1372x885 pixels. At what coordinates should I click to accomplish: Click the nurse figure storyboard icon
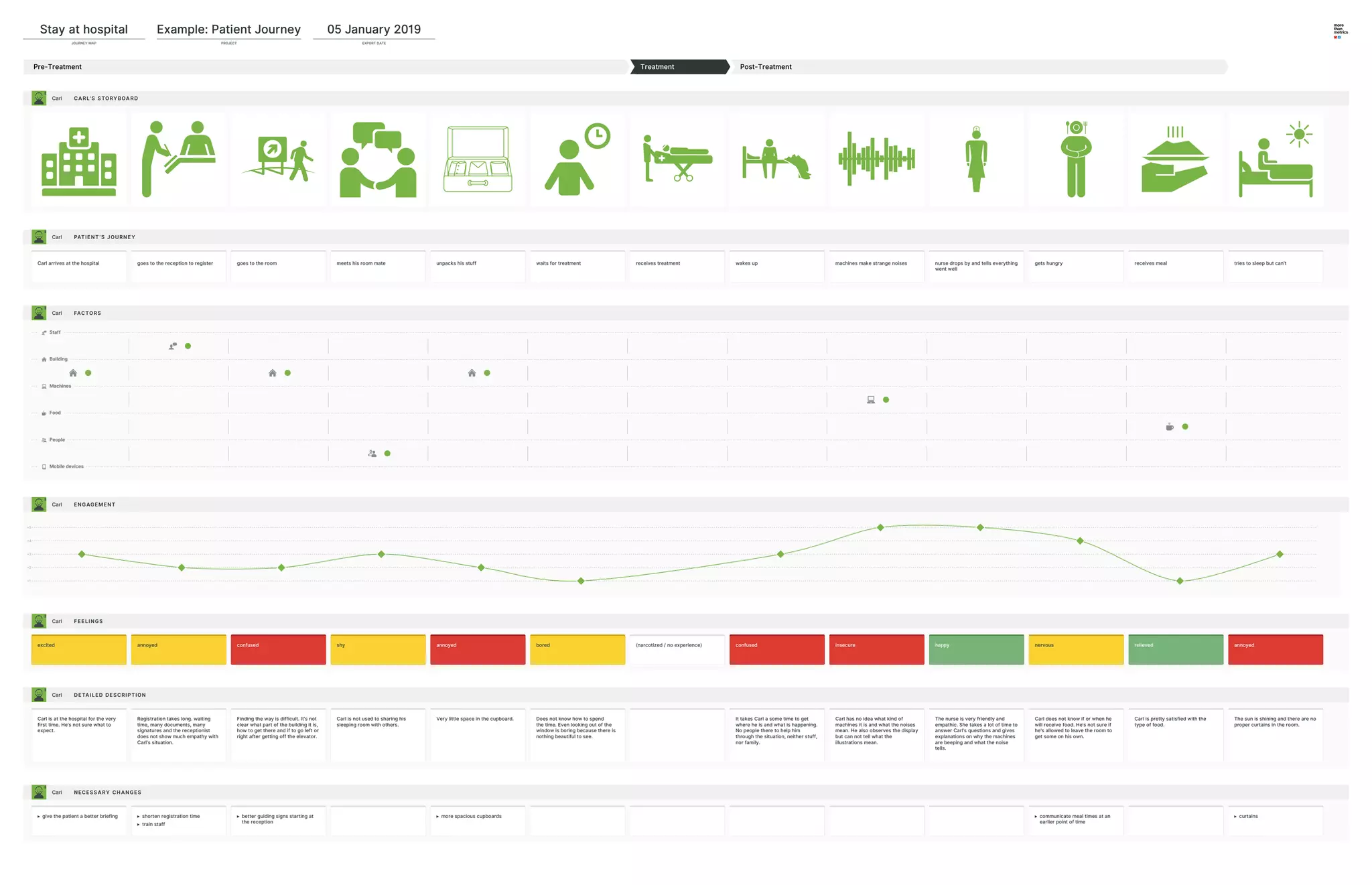tap(977, 159)
